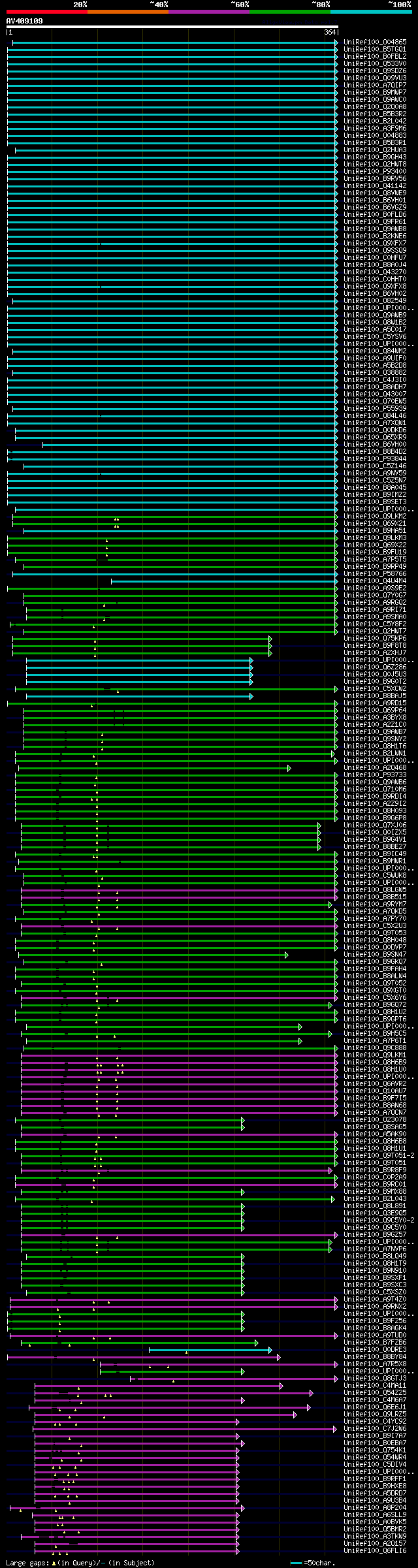418x1568 pixels.
Task: Select hit label UniRef100_A9T4Z0
Action: [x=375, y=1300]
